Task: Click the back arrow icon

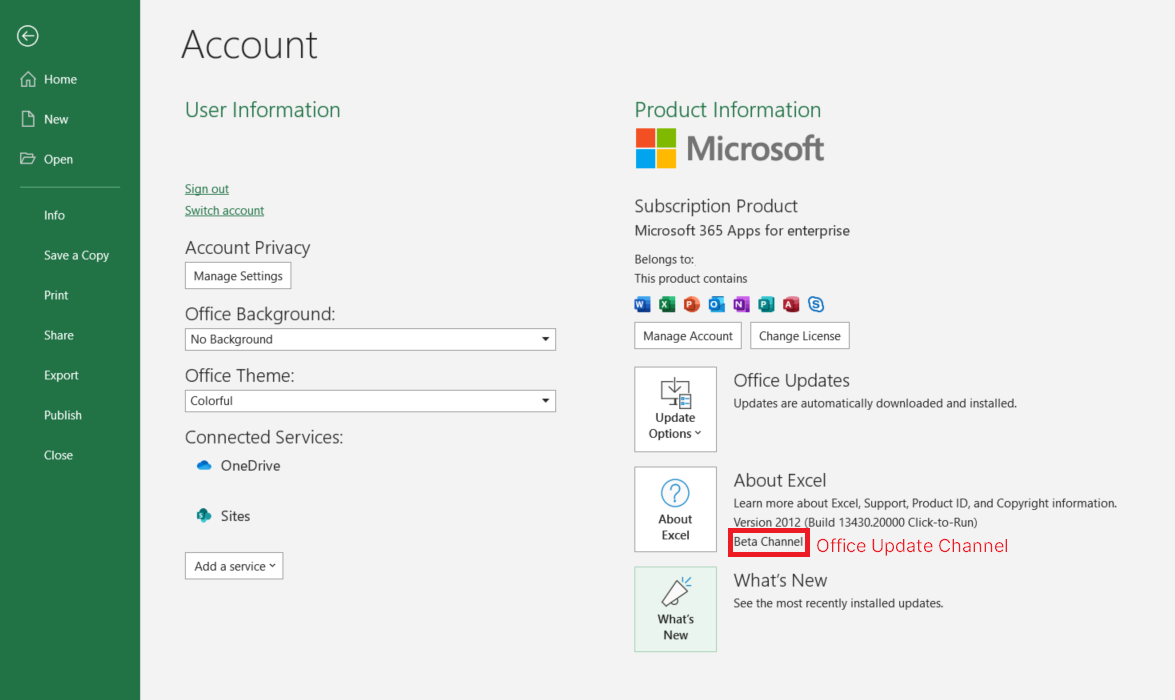Action: click(28, 36)
